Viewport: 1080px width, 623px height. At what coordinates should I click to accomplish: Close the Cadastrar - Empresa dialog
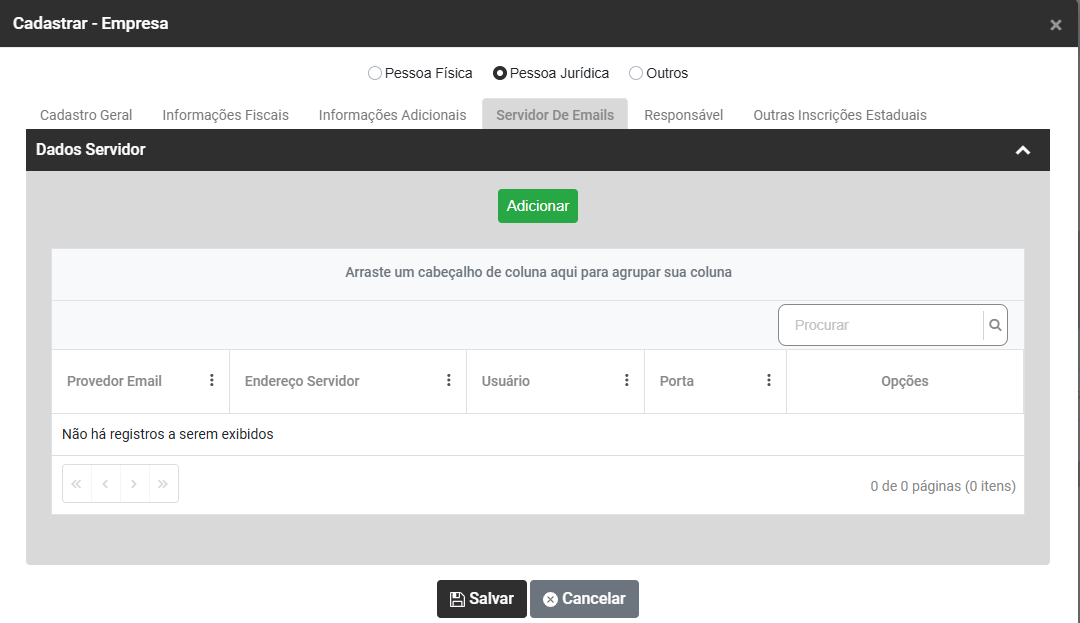click(x=1055, y=25)
